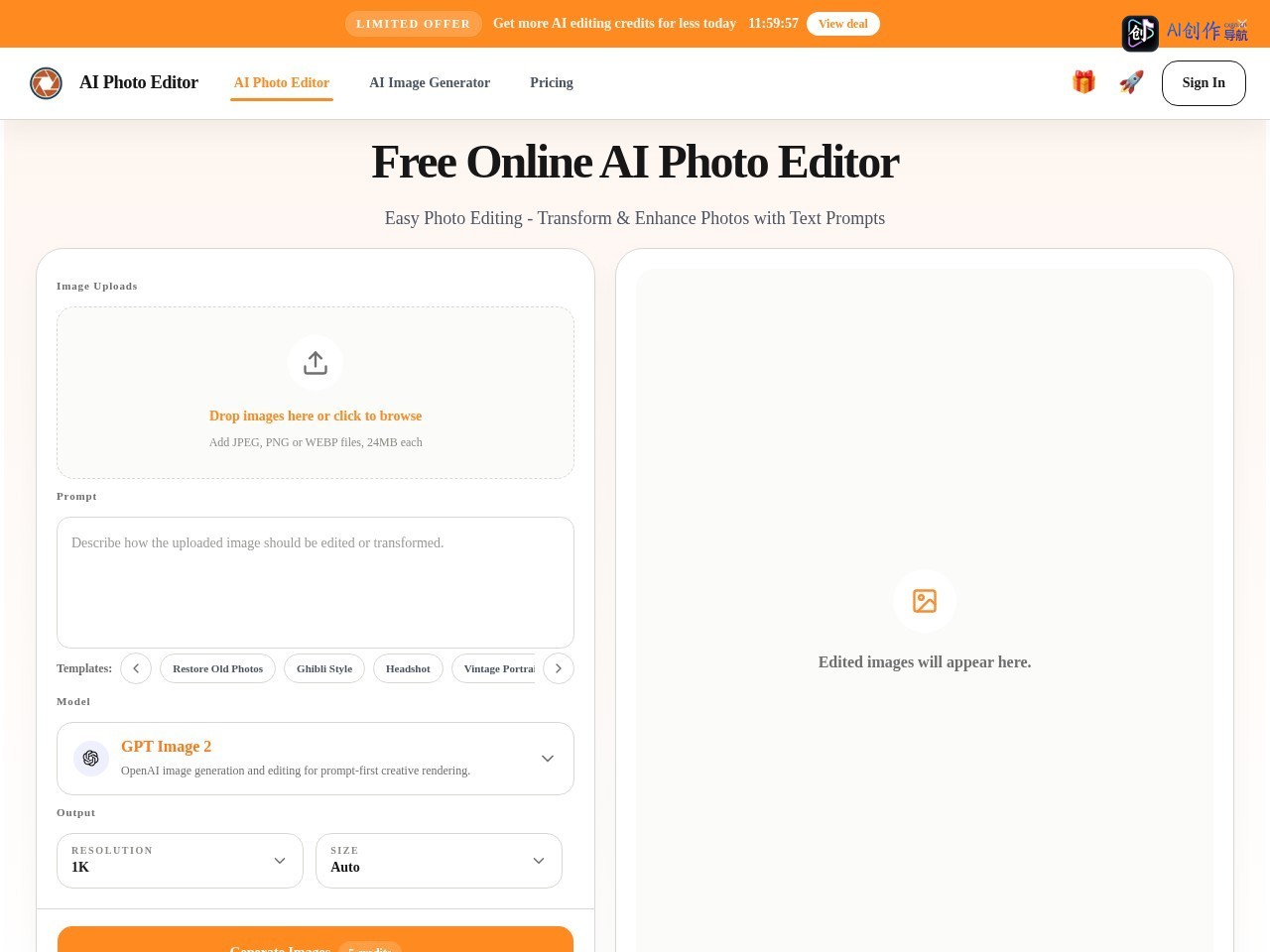Click Drop images here or click to browse
Image resolution: width=1270 pixels, height=952 pixels.
pos(316,416)
